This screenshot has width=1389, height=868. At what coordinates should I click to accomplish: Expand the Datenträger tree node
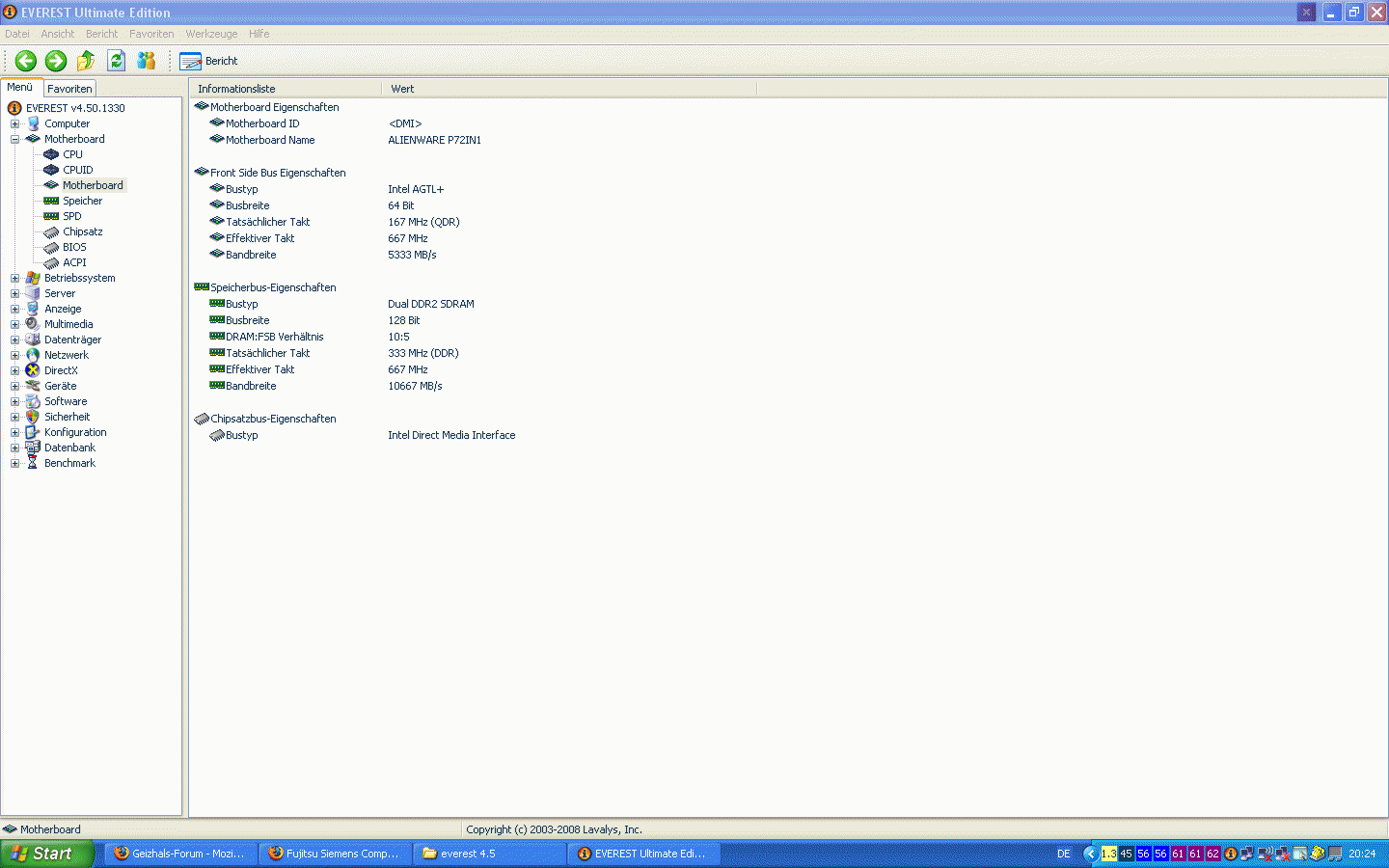coord(14,339)
